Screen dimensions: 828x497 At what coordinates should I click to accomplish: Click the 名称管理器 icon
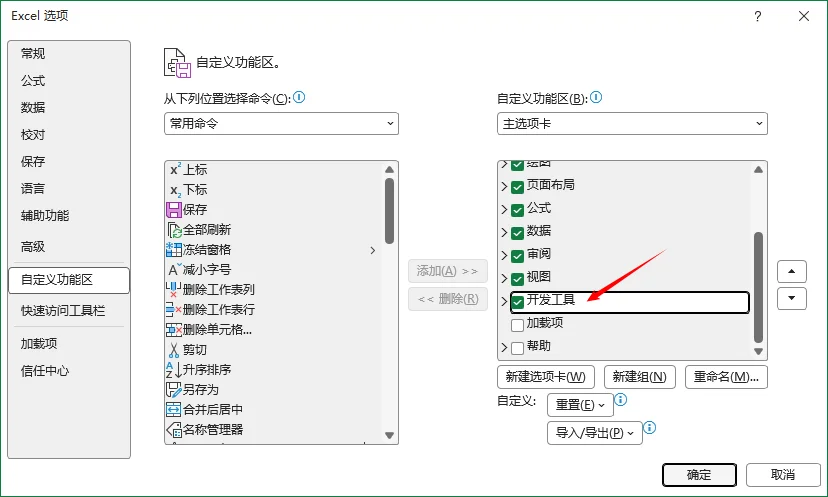(174, 429)
